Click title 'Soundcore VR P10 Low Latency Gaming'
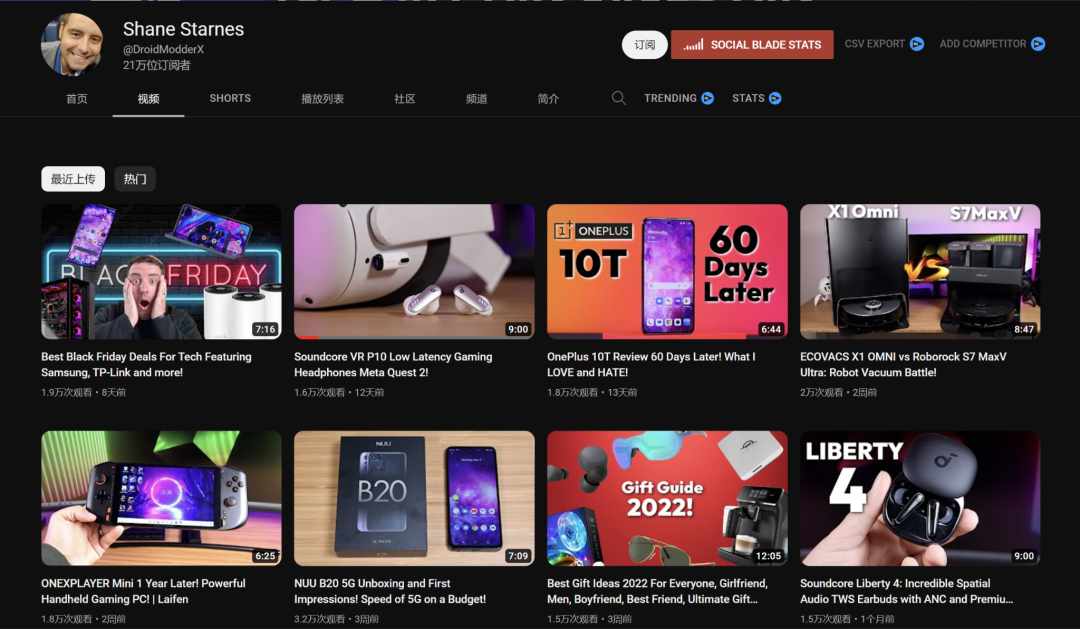The width and height of the screenshot is (1080, 629). click(393, 364)
